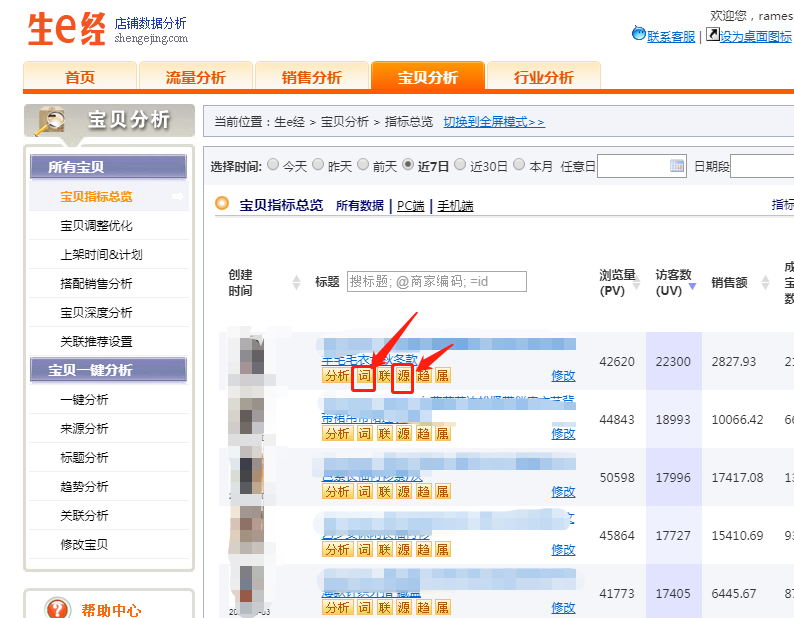Sort by 创建时间 using its sort arrows
794x618 pixels.
(x=296, y=283)
